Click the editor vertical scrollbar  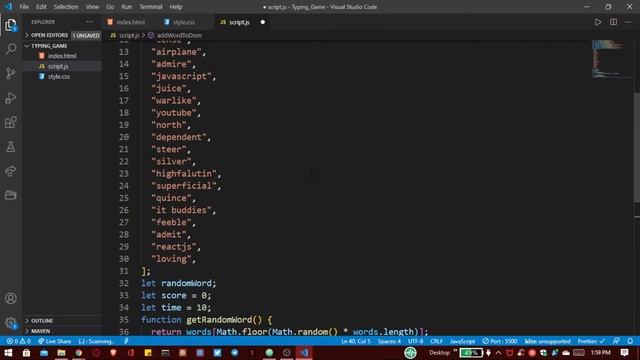click(x=636, y=147)
